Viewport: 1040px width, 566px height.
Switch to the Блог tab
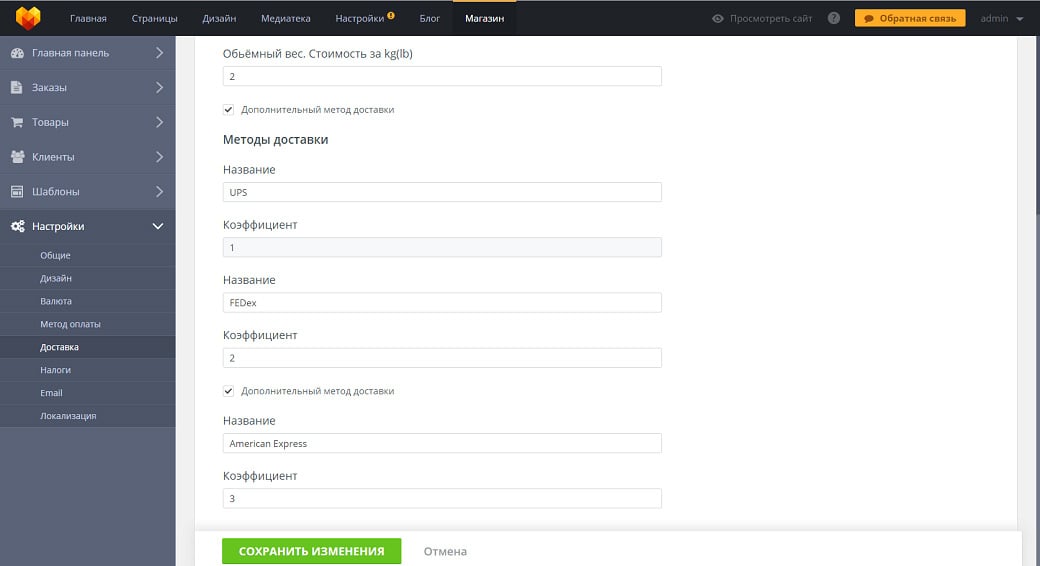point(429,18)
